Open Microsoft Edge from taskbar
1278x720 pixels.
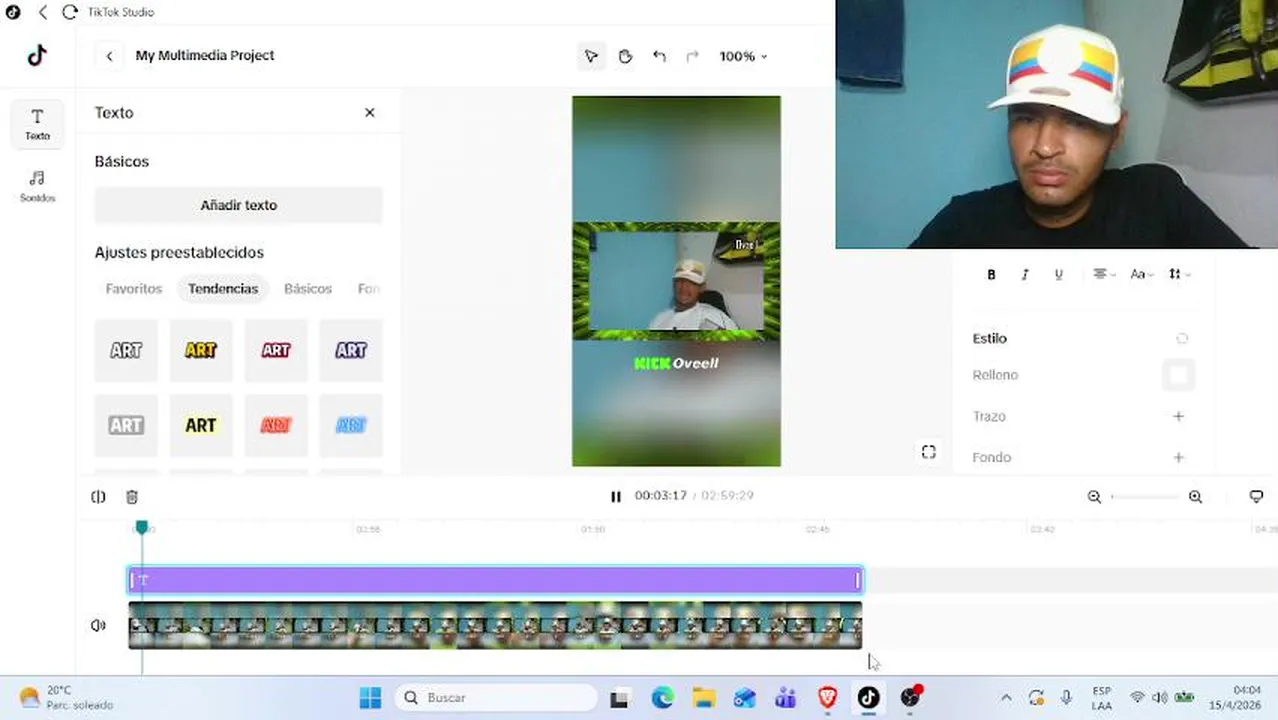tap(662, 698)
